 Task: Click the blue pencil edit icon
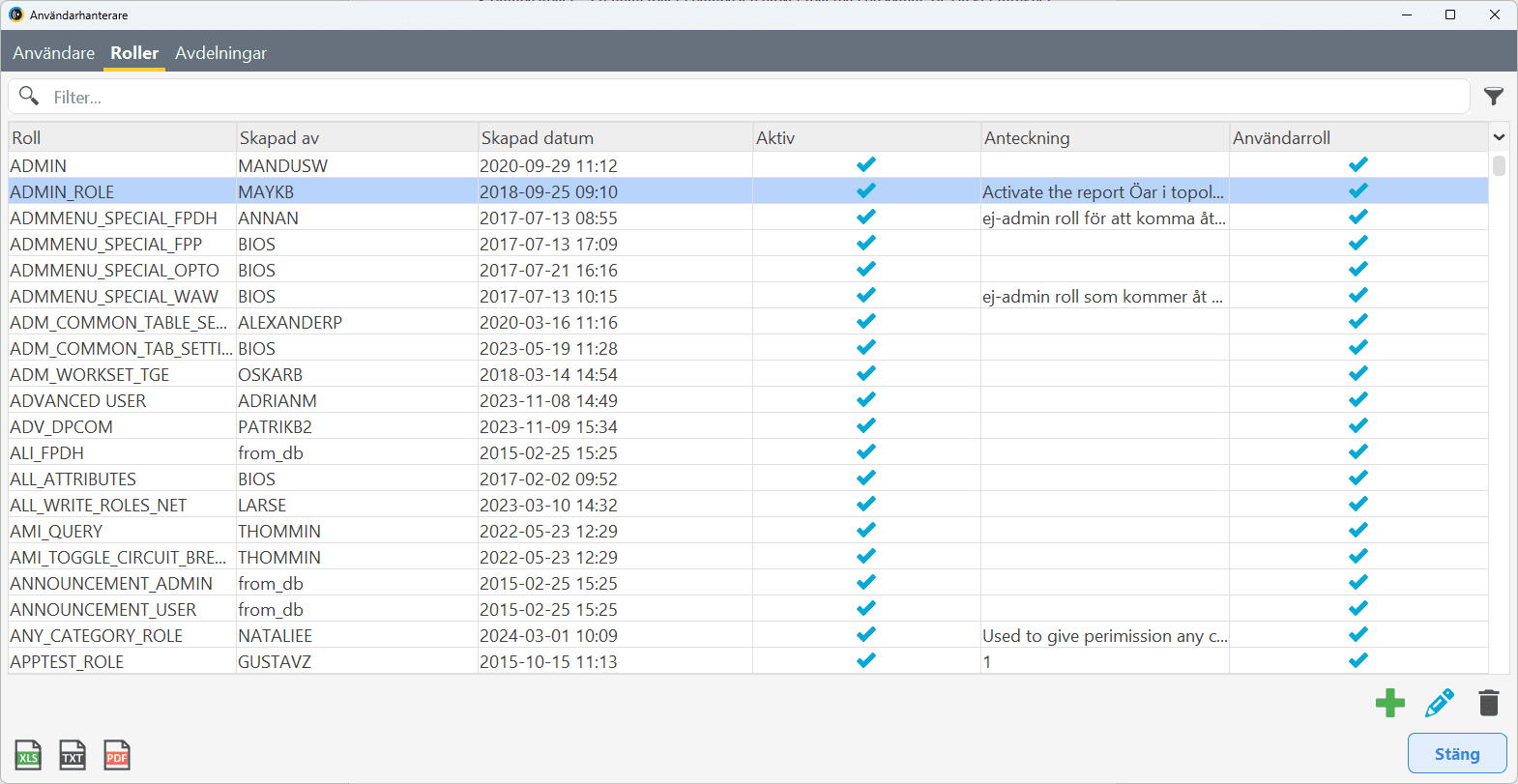pos(1439,703)
